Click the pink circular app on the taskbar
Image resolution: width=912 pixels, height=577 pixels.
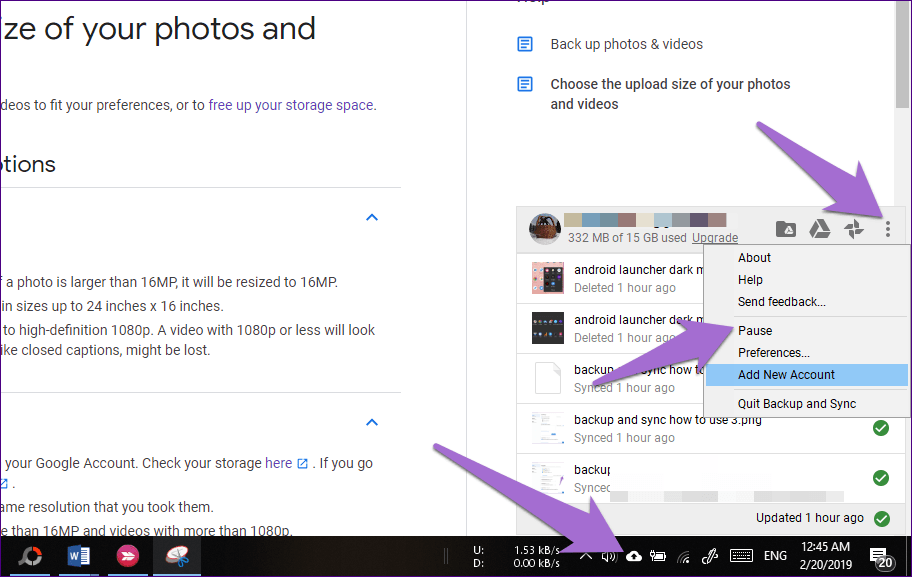click(x=127, y=557)
